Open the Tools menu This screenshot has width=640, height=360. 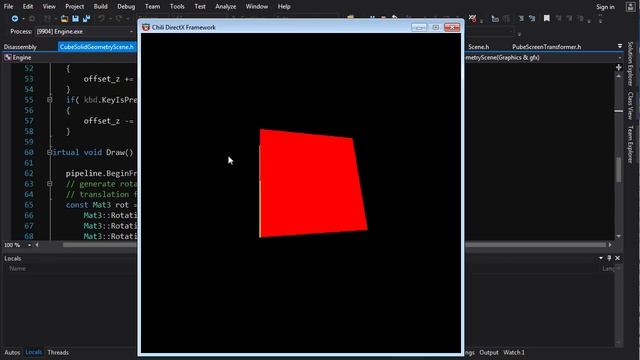click(177, 7)
